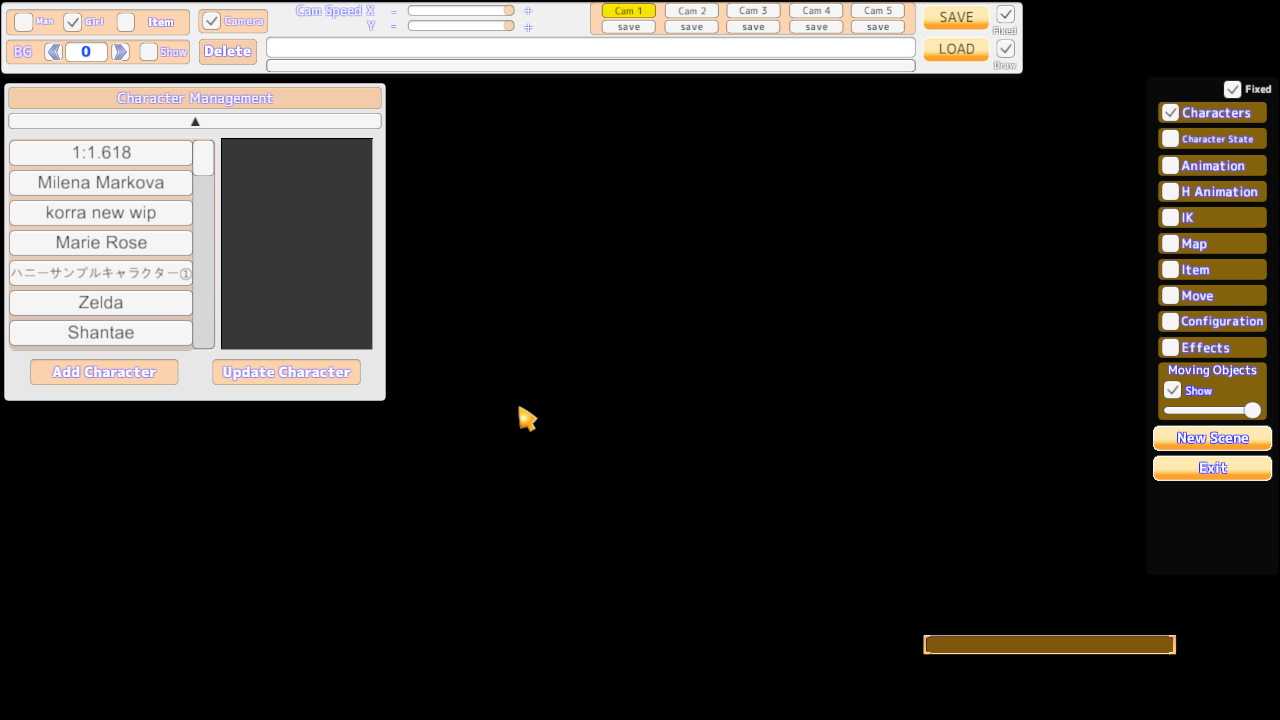
Task: Click the character list scrollbar
Action: pyautogui.click(x=203, y=158)
